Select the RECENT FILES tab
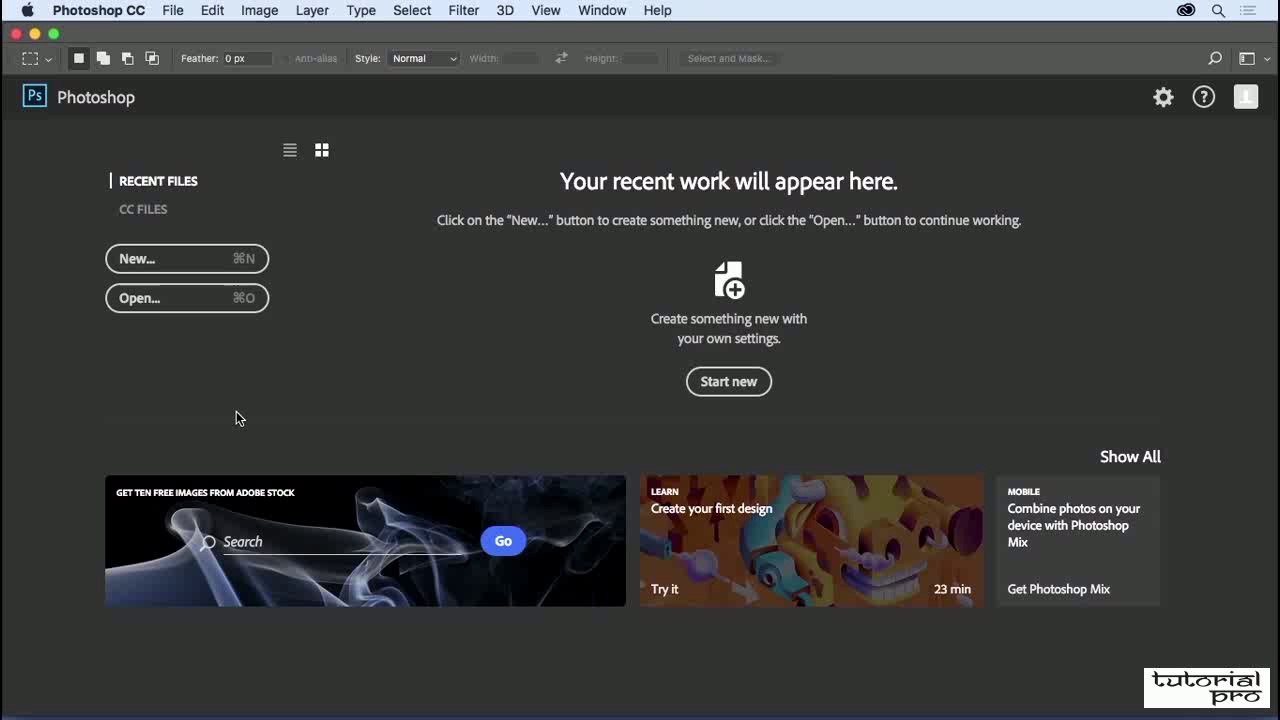Screen dimensions: 1280x720 click(x=158, y=181)
